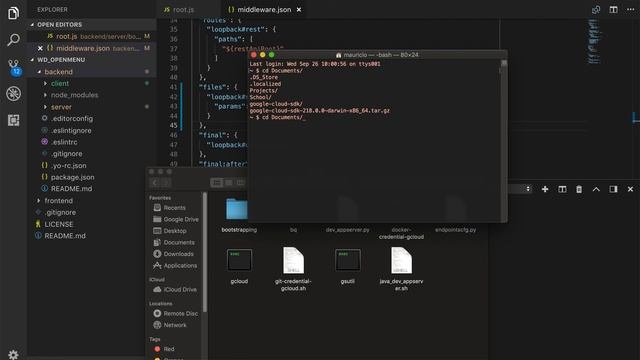Open the .editorconfig file
Screen dimensions: 640x360
[x=72, y=118]
